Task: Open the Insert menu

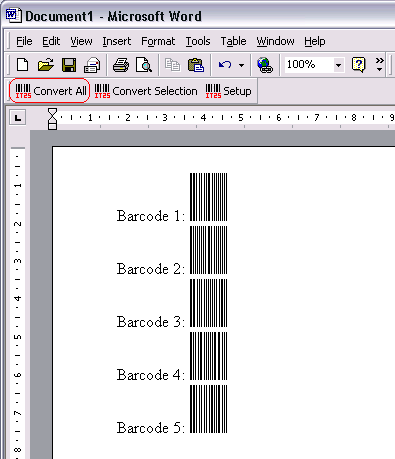Action: pos(116,41)
